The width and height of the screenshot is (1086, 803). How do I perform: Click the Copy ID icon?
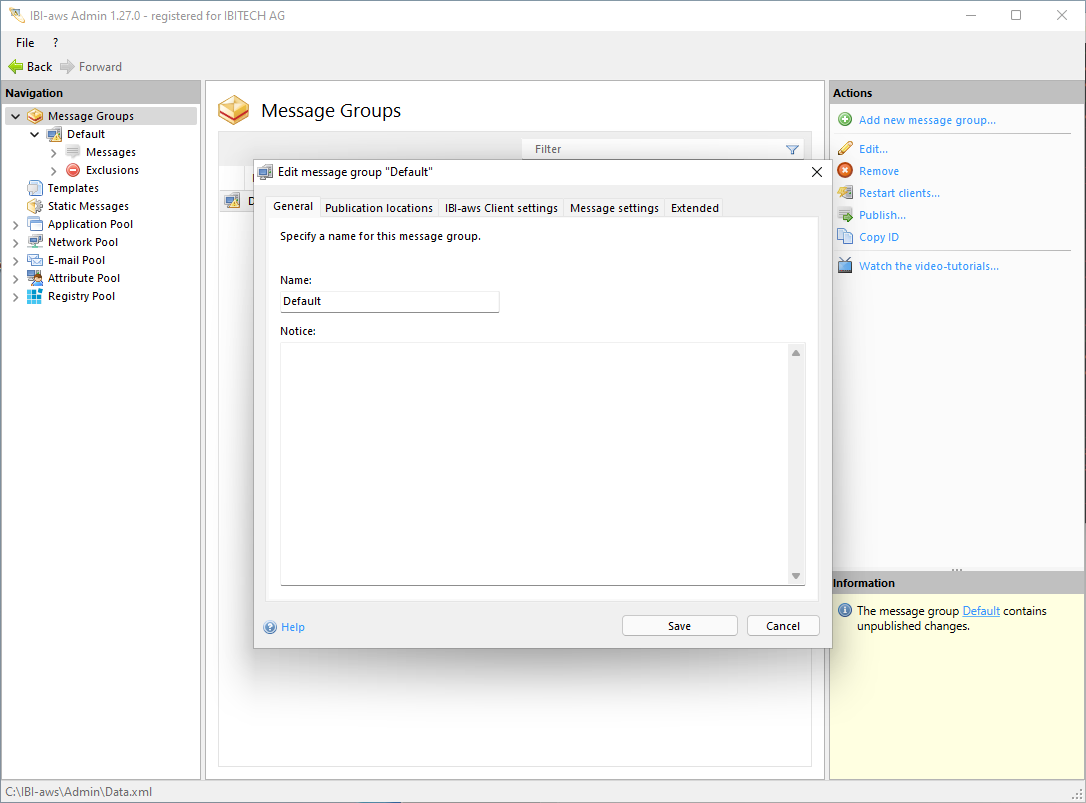(x=845, y=237)
